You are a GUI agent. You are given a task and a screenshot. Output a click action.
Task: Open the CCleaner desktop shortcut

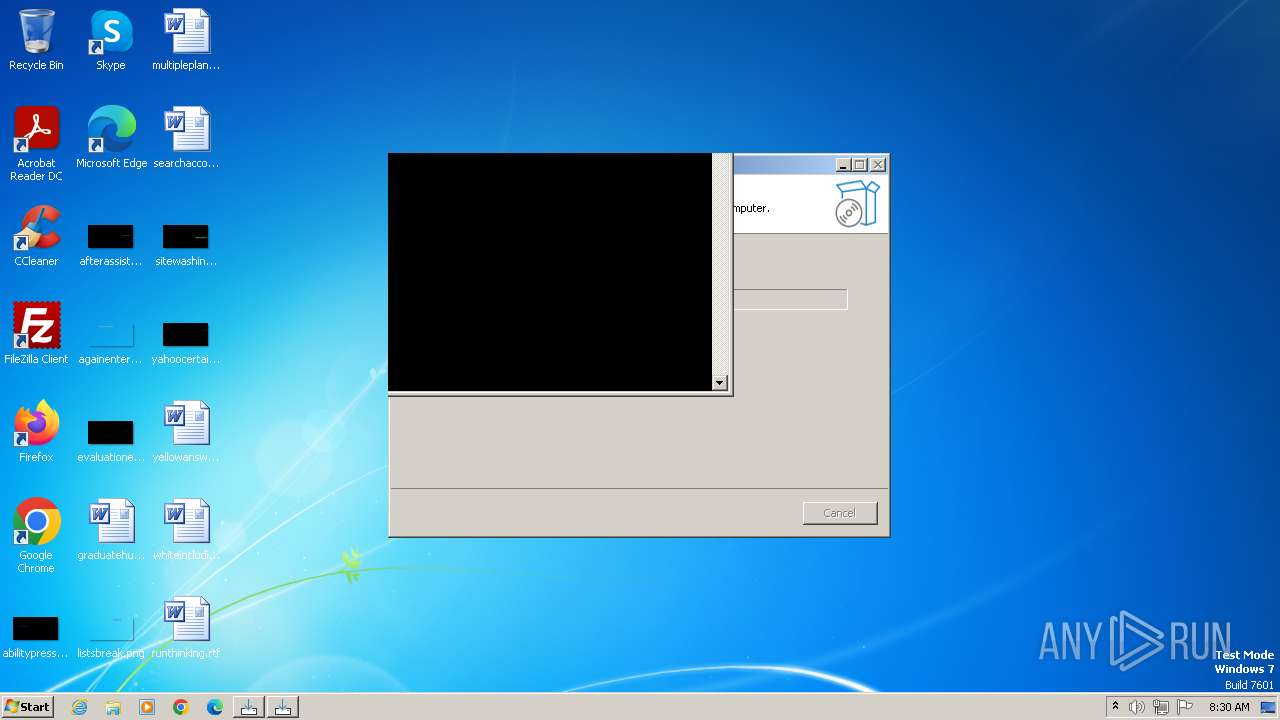(x=36, y=236)
